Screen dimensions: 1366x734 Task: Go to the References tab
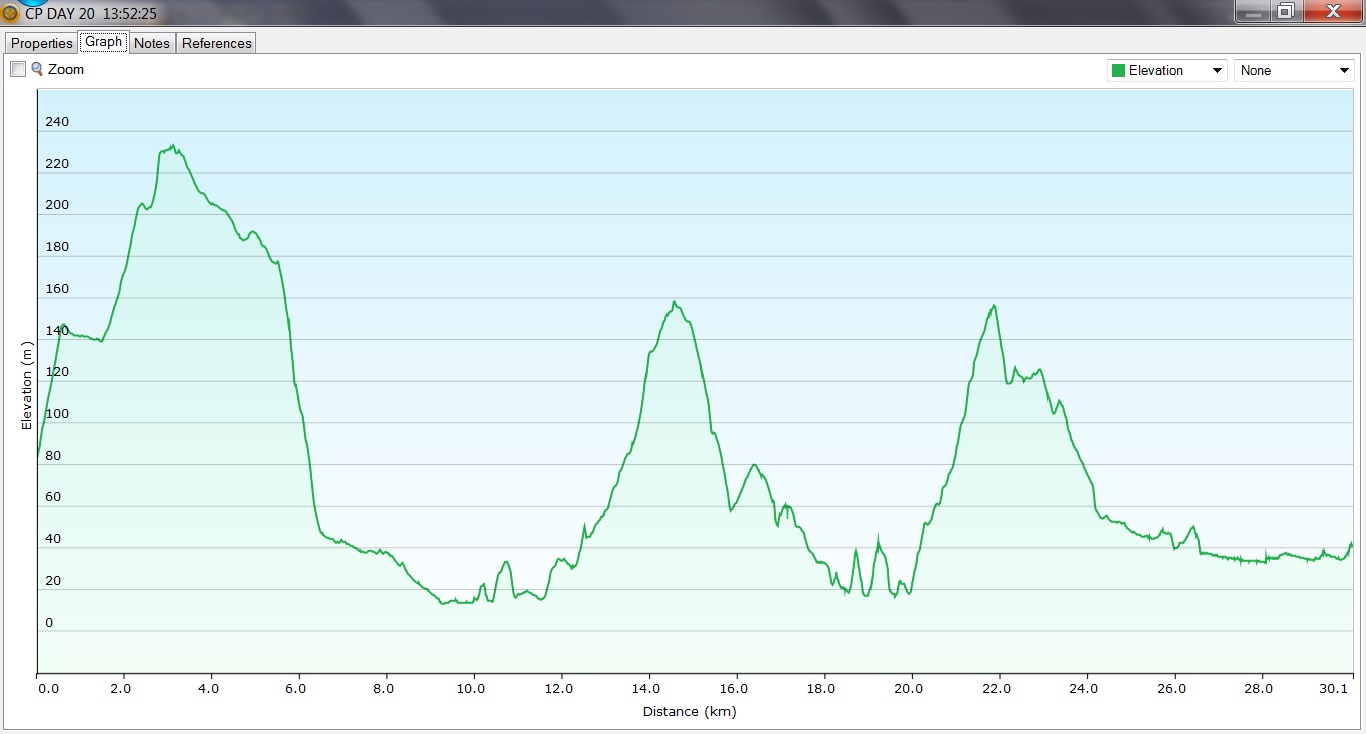[x=216, y=43]
